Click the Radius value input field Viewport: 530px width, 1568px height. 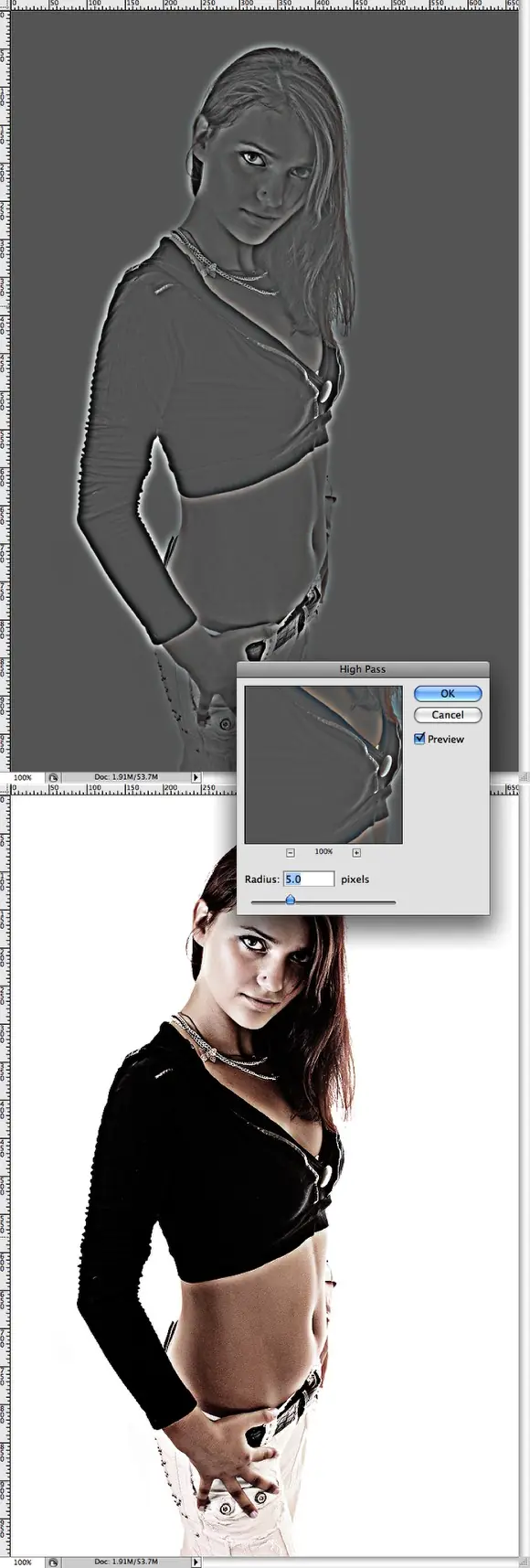[x=308, y=879]
